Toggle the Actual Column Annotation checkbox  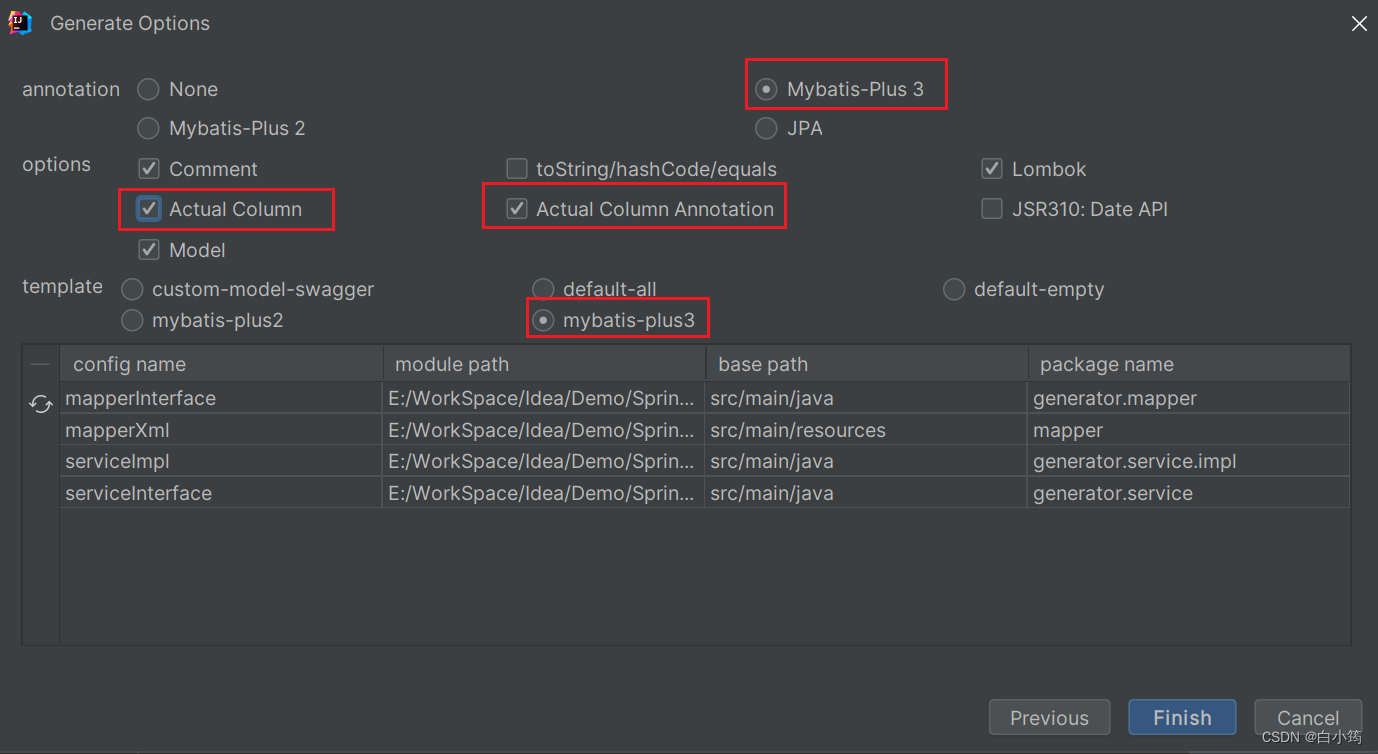[517, 209]
